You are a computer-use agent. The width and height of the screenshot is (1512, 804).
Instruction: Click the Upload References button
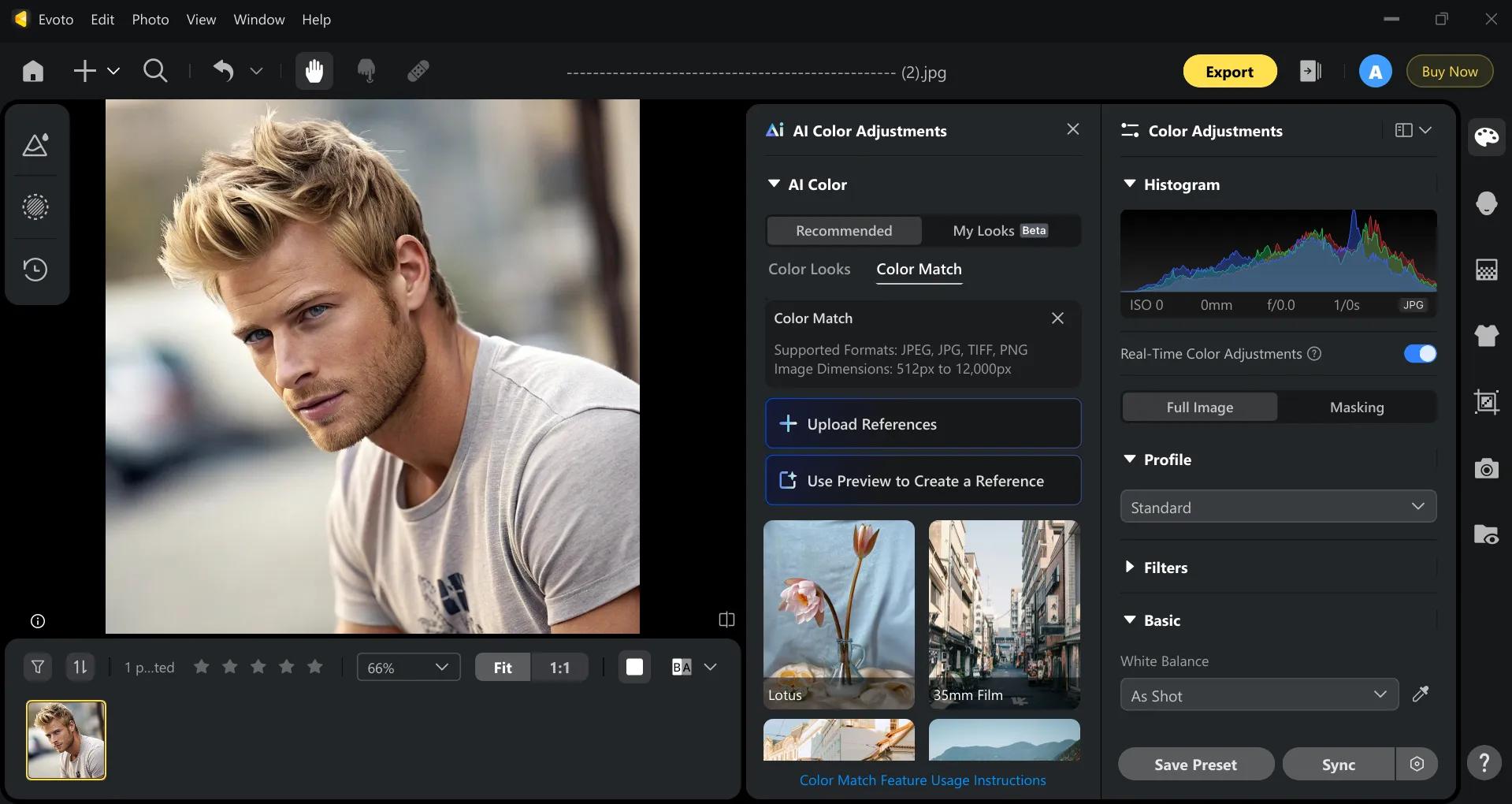click(923, 424)
